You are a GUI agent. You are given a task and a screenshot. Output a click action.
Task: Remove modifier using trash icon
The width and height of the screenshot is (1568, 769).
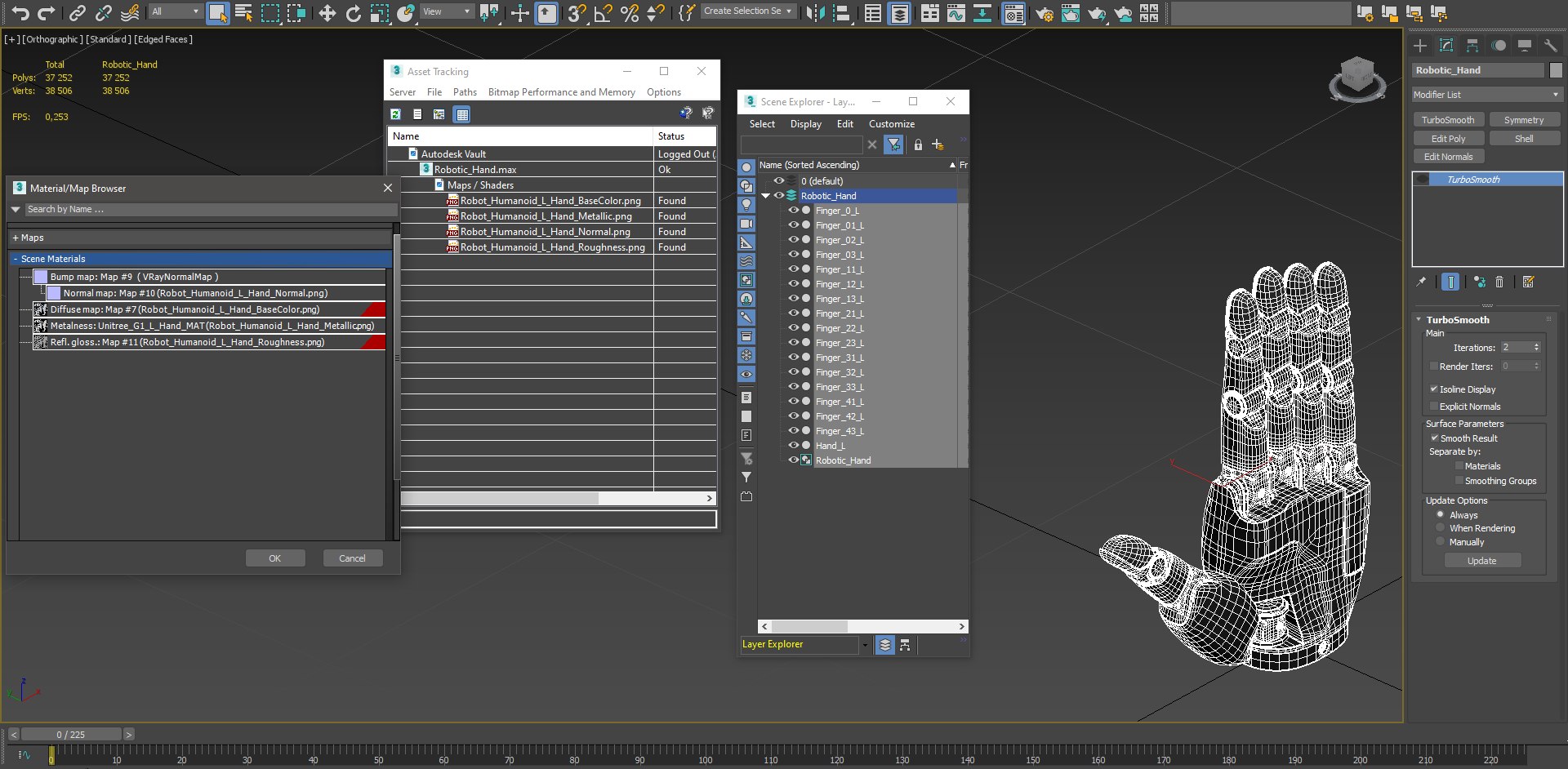tap(1499, 282)
